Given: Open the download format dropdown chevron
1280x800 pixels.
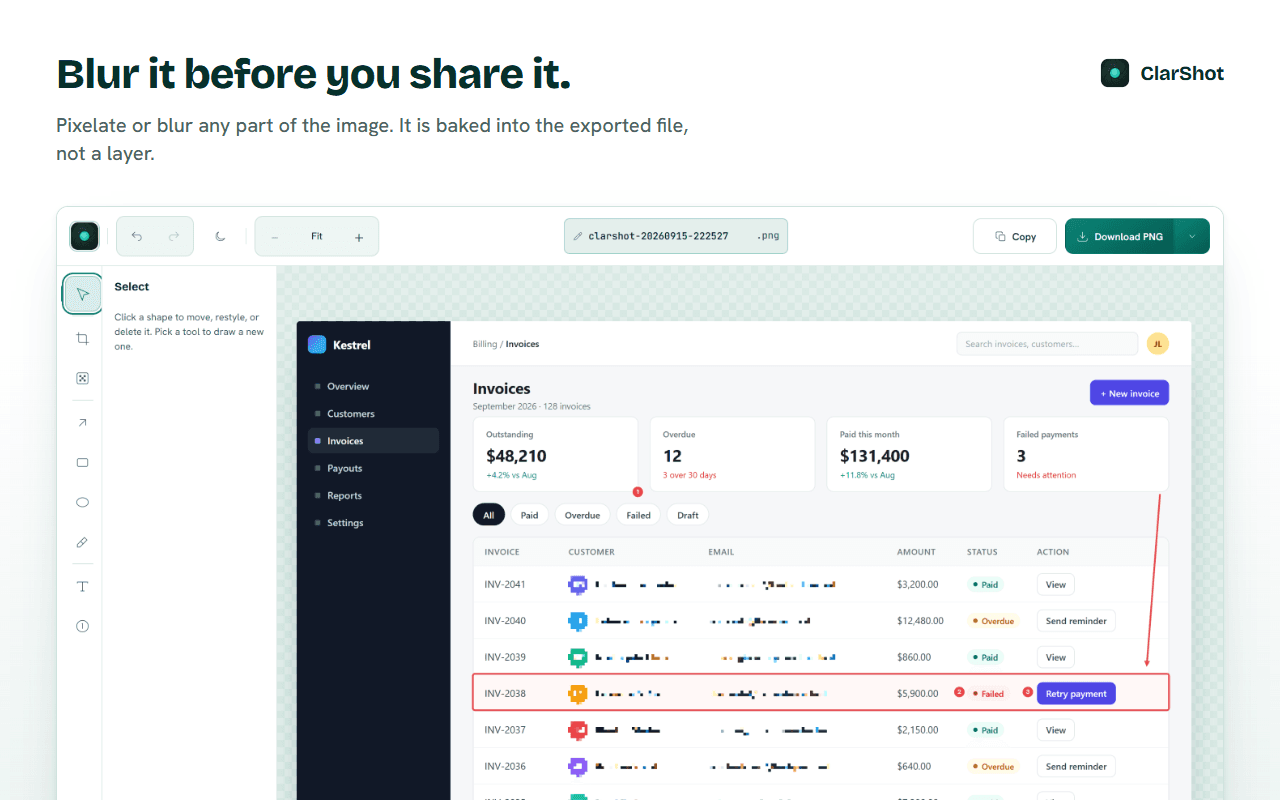Looking at the screenshot, I should tap(1192, 237).
